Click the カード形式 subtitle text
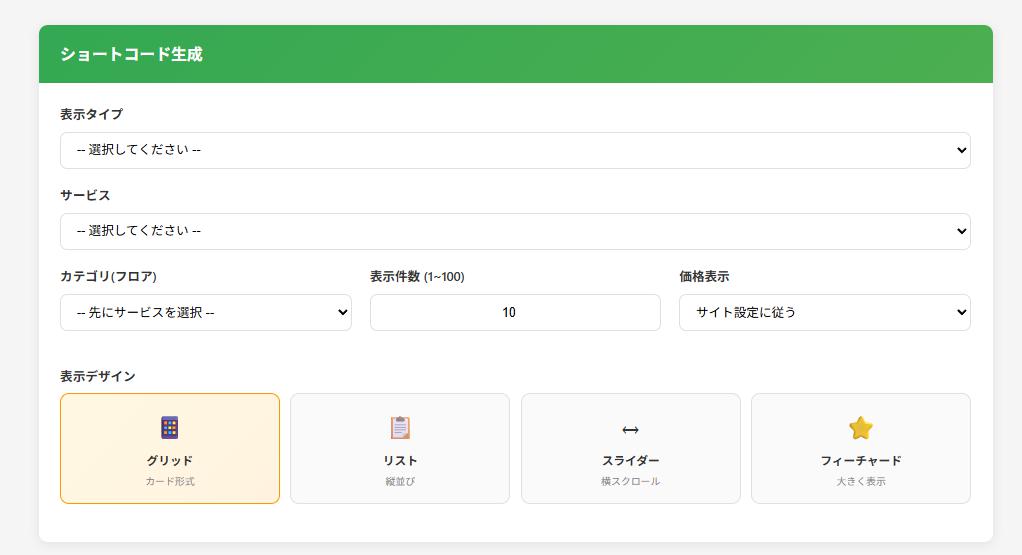The image size is (1022, 555). pos(169,482)
